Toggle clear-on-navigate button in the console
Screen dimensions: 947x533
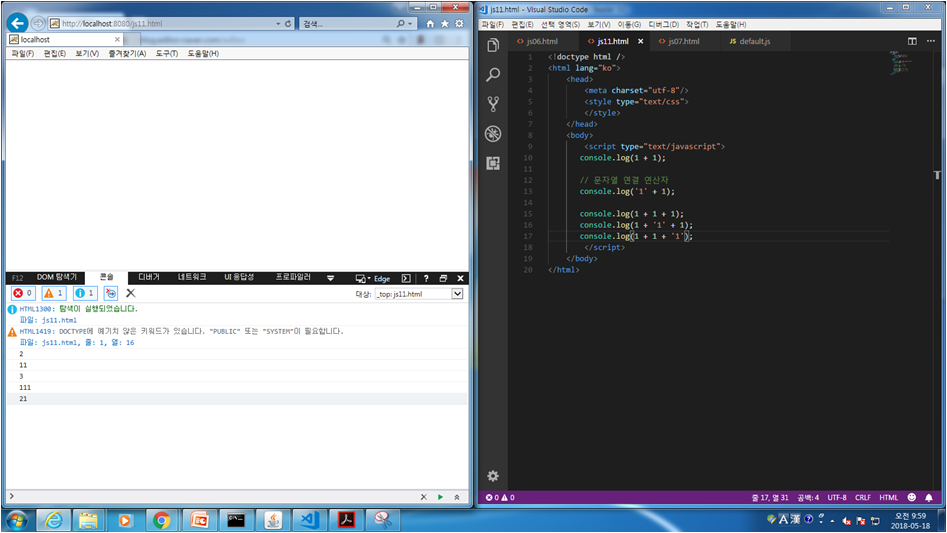pos(111,293)
